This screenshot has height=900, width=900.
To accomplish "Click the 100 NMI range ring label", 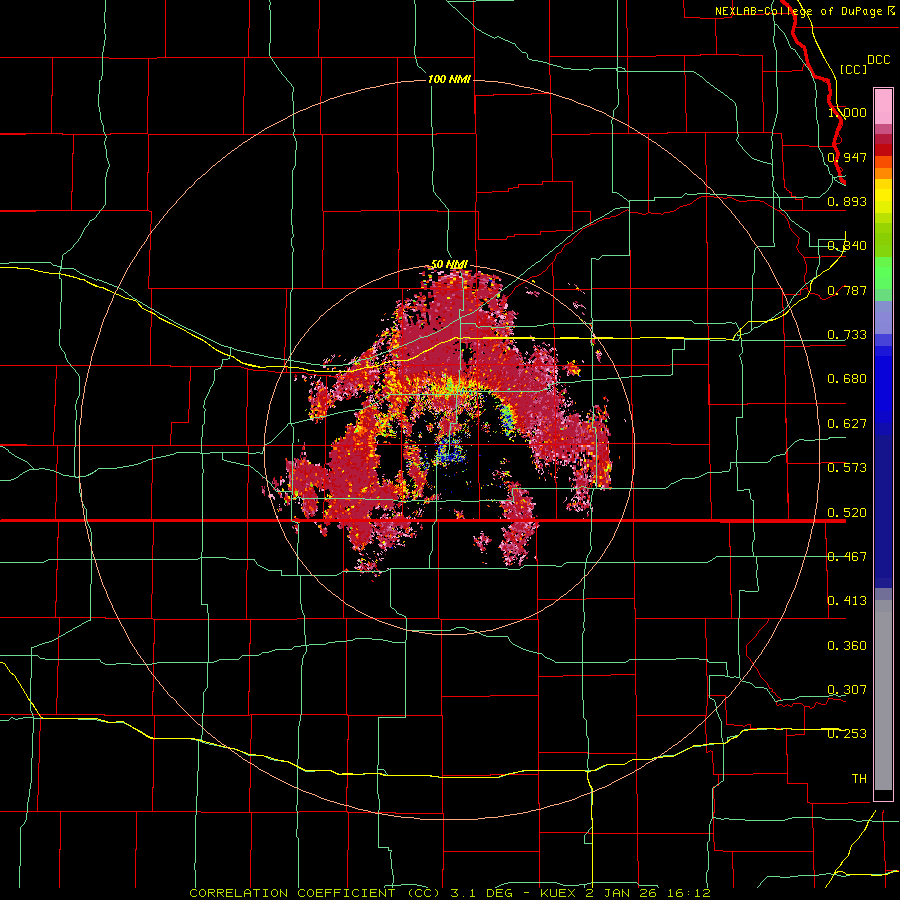I will (449, 79).
